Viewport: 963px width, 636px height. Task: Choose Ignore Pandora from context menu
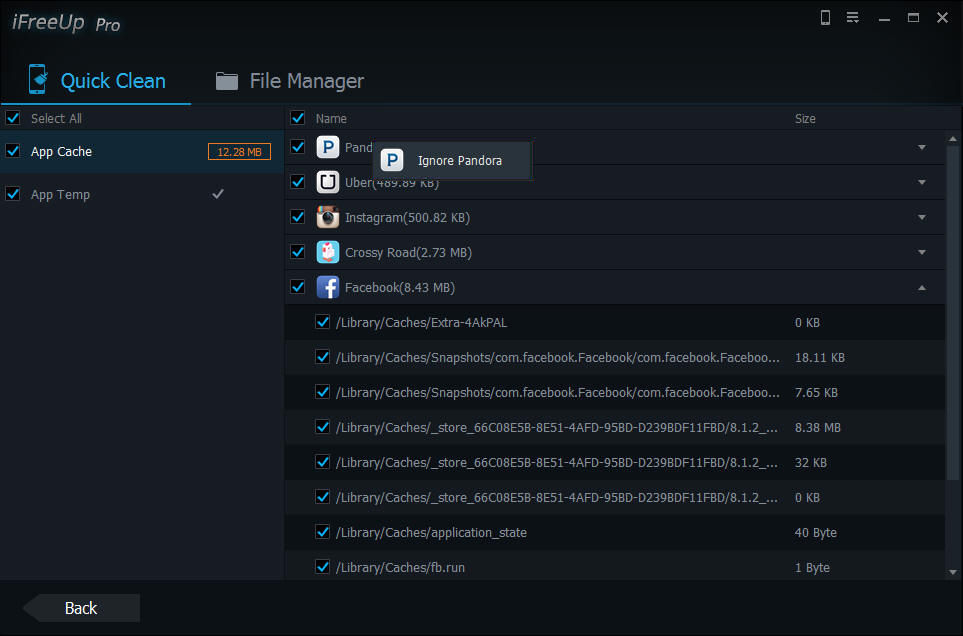point(452,161)
